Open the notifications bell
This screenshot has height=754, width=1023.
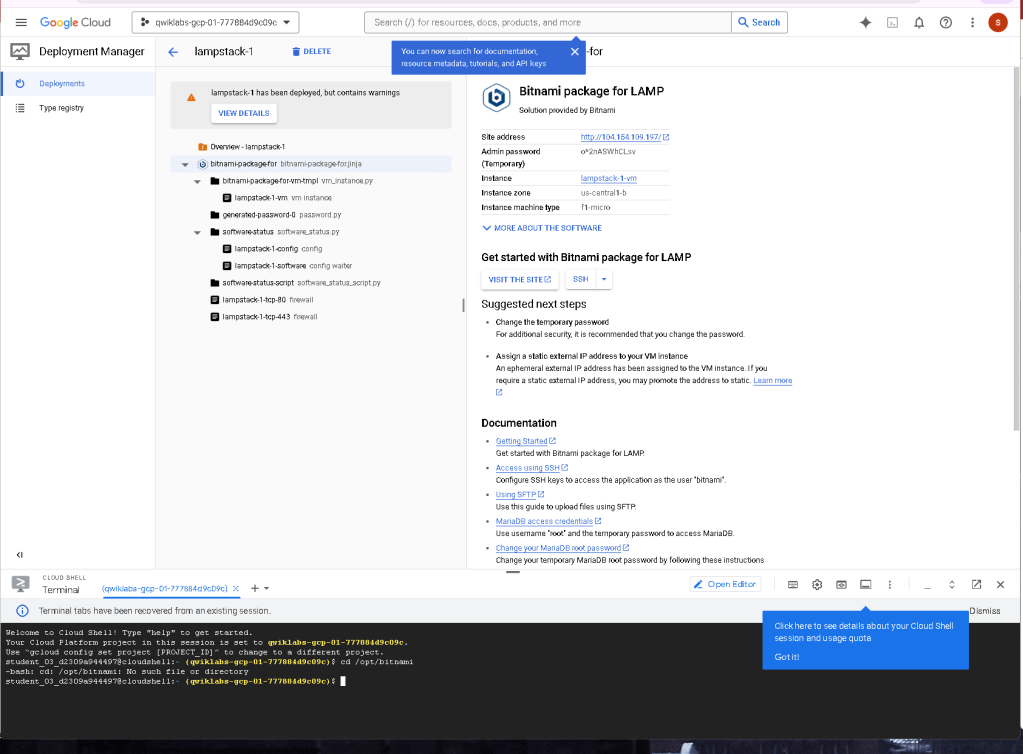919,22
